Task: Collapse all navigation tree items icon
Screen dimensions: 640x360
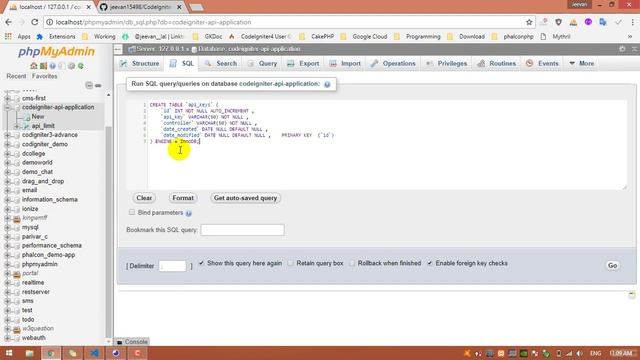Action: (89, 85)
